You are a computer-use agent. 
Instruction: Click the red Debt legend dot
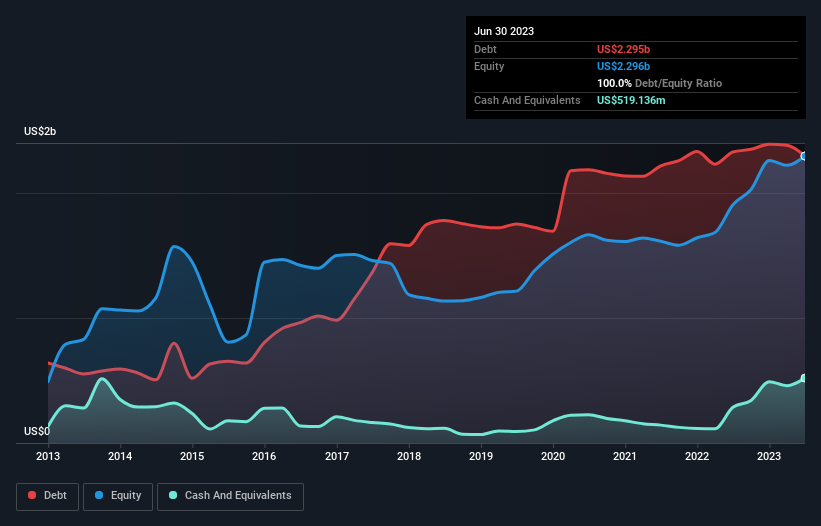[32, 495]
